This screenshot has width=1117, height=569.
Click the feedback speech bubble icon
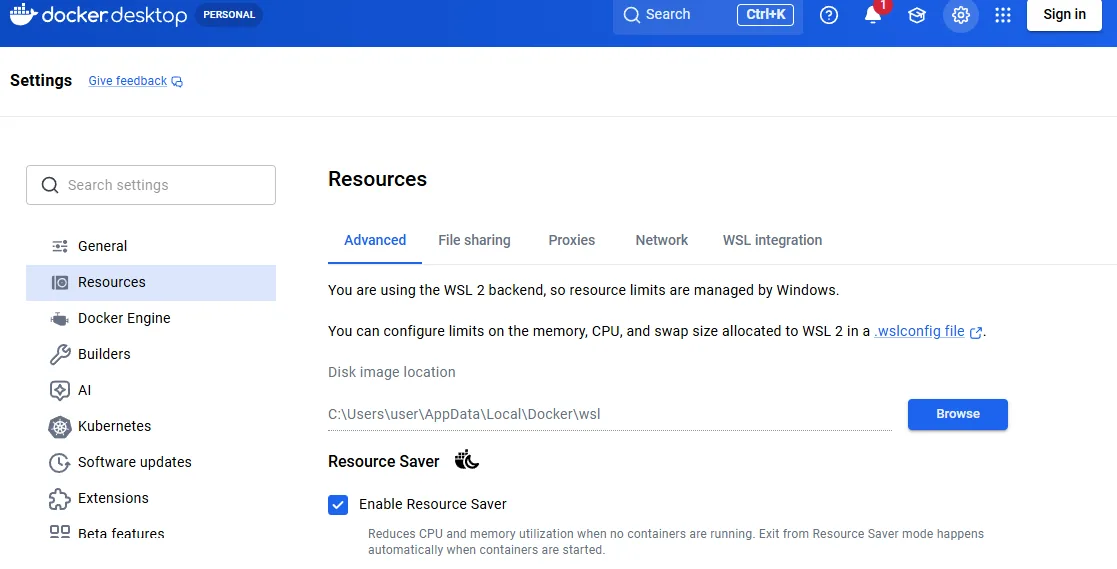coord(177,82)
